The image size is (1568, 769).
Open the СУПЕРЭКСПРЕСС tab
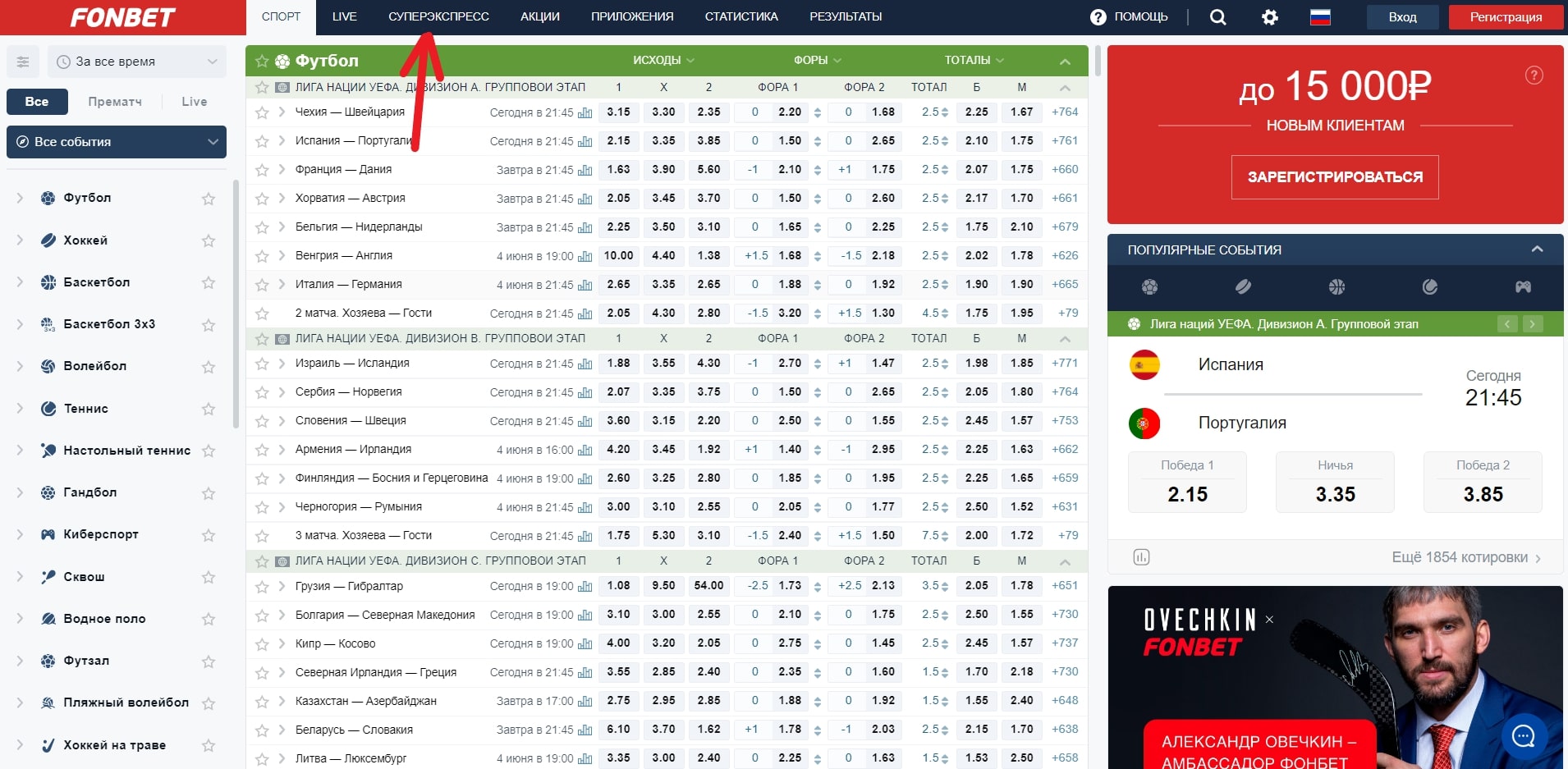438,16
